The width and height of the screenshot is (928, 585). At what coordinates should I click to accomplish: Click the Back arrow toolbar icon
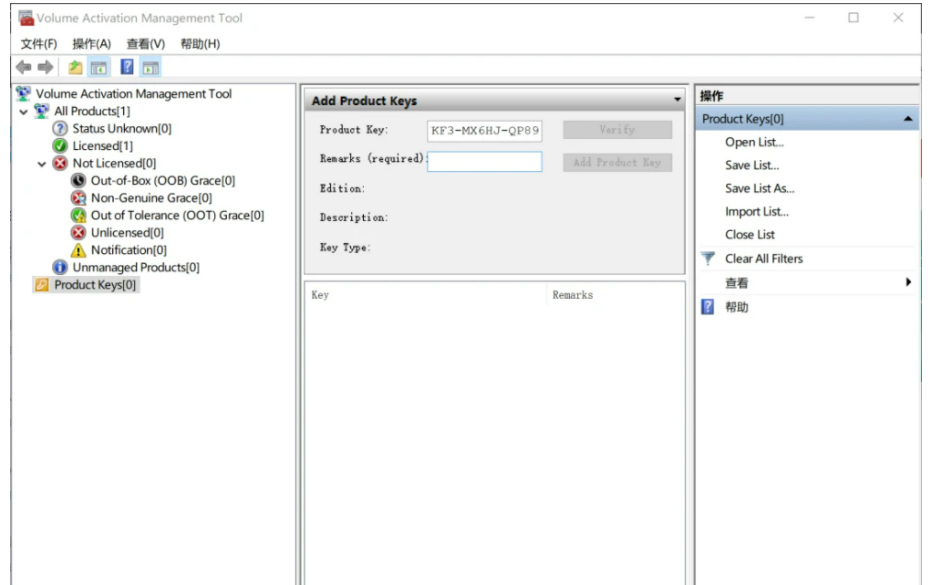[24, 67]
